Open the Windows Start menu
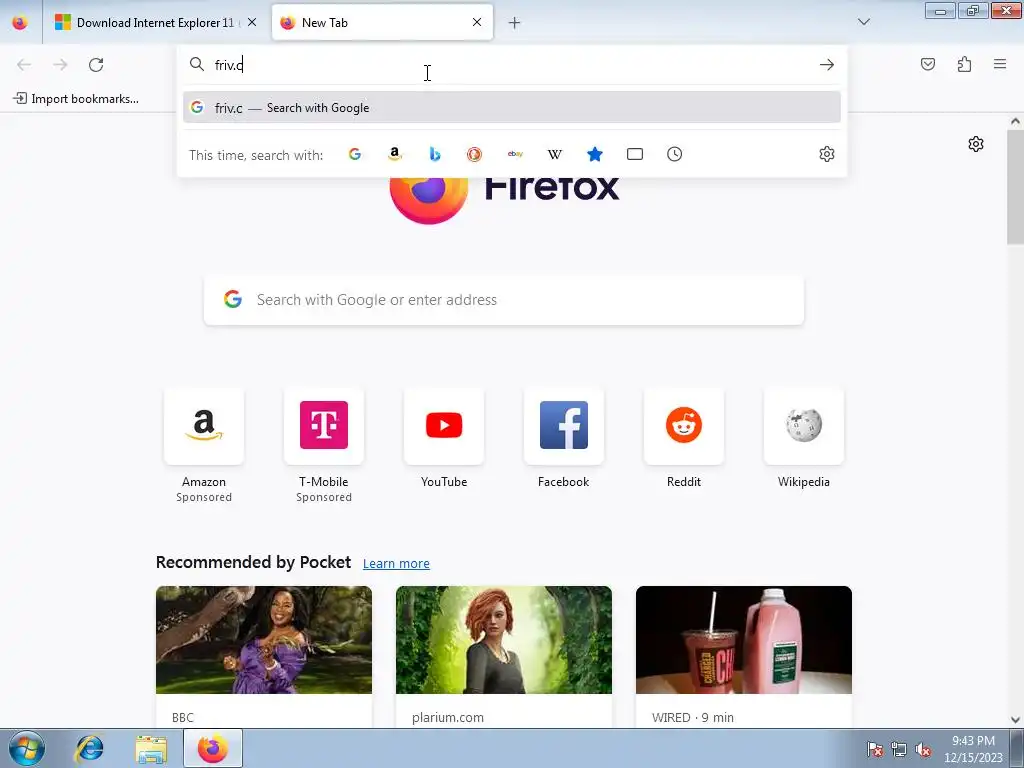 (26, 748)
